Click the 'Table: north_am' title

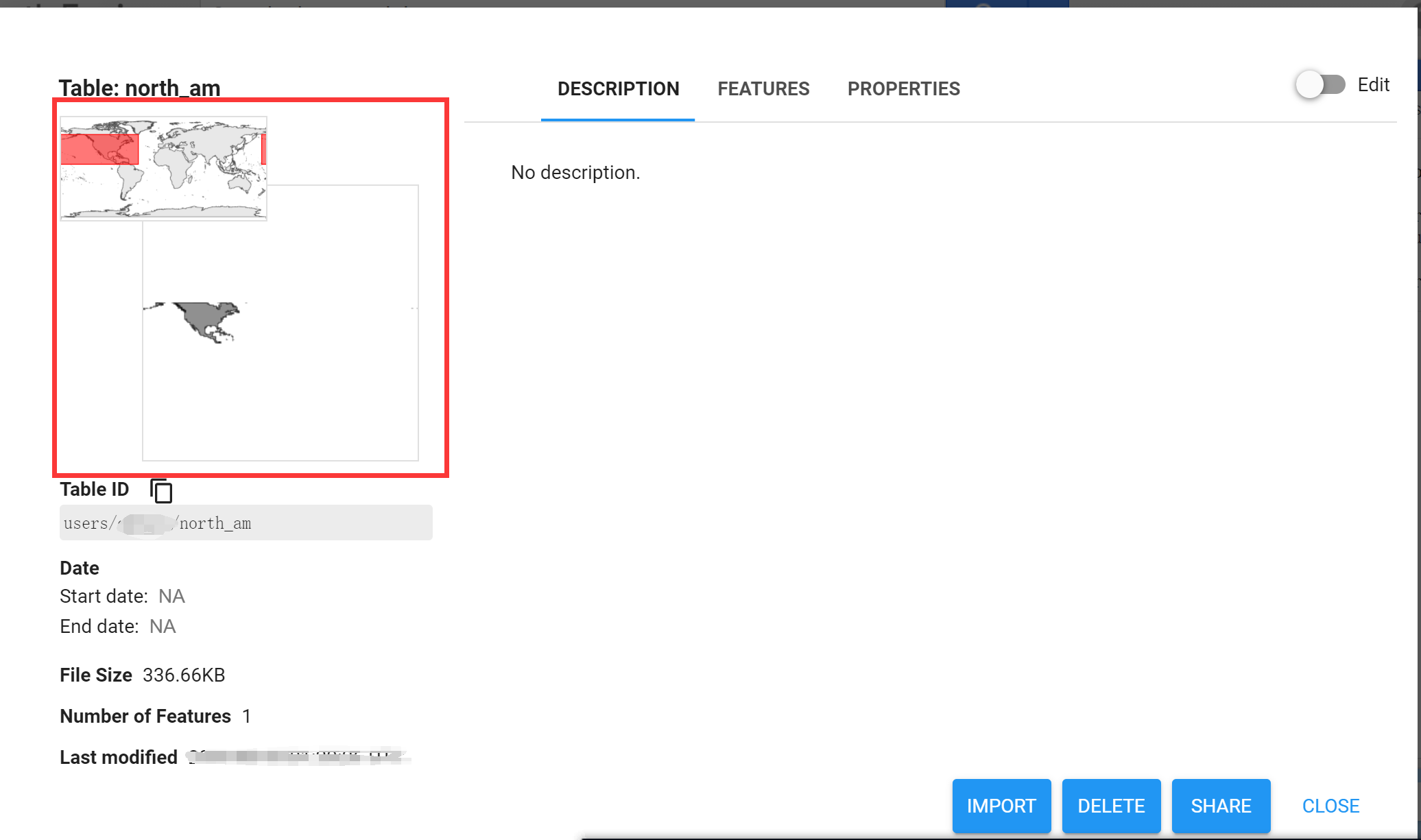[139, 88]
